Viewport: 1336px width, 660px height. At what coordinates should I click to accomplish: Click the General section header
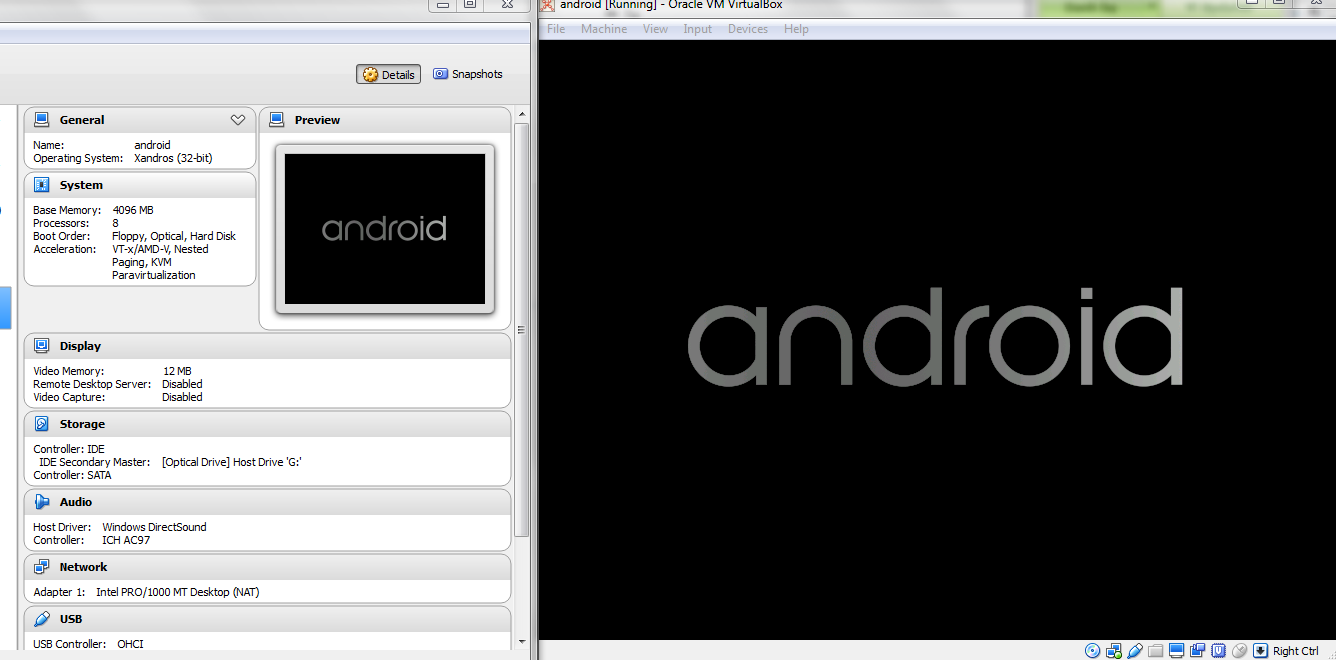click(140, 120)
